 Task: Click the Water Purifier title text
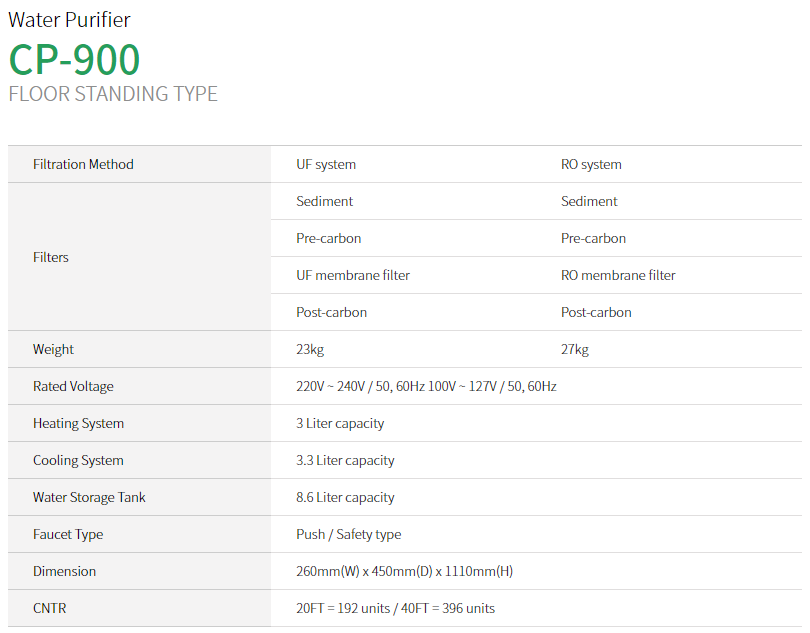tap(69, 19)
